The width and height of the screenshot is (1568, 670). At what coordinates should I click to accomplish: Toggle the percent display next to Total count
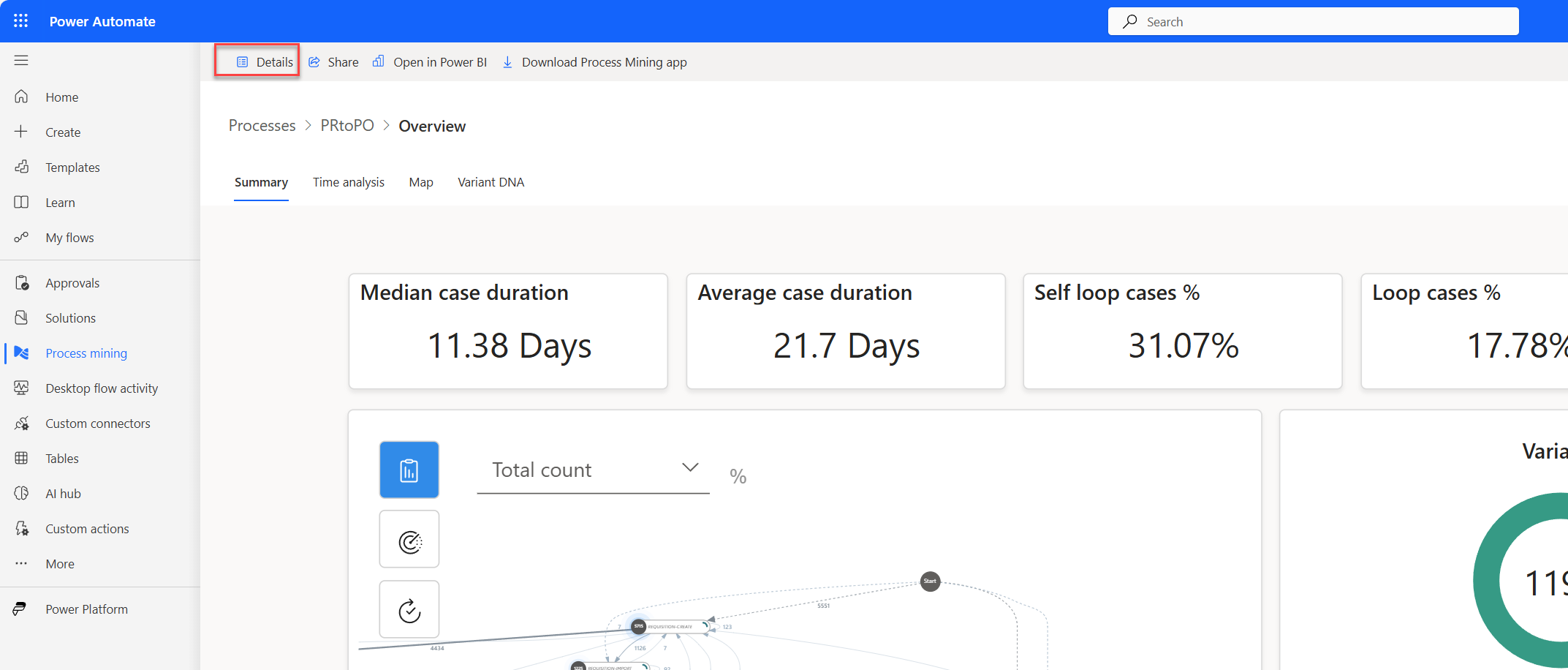point(738,476)
